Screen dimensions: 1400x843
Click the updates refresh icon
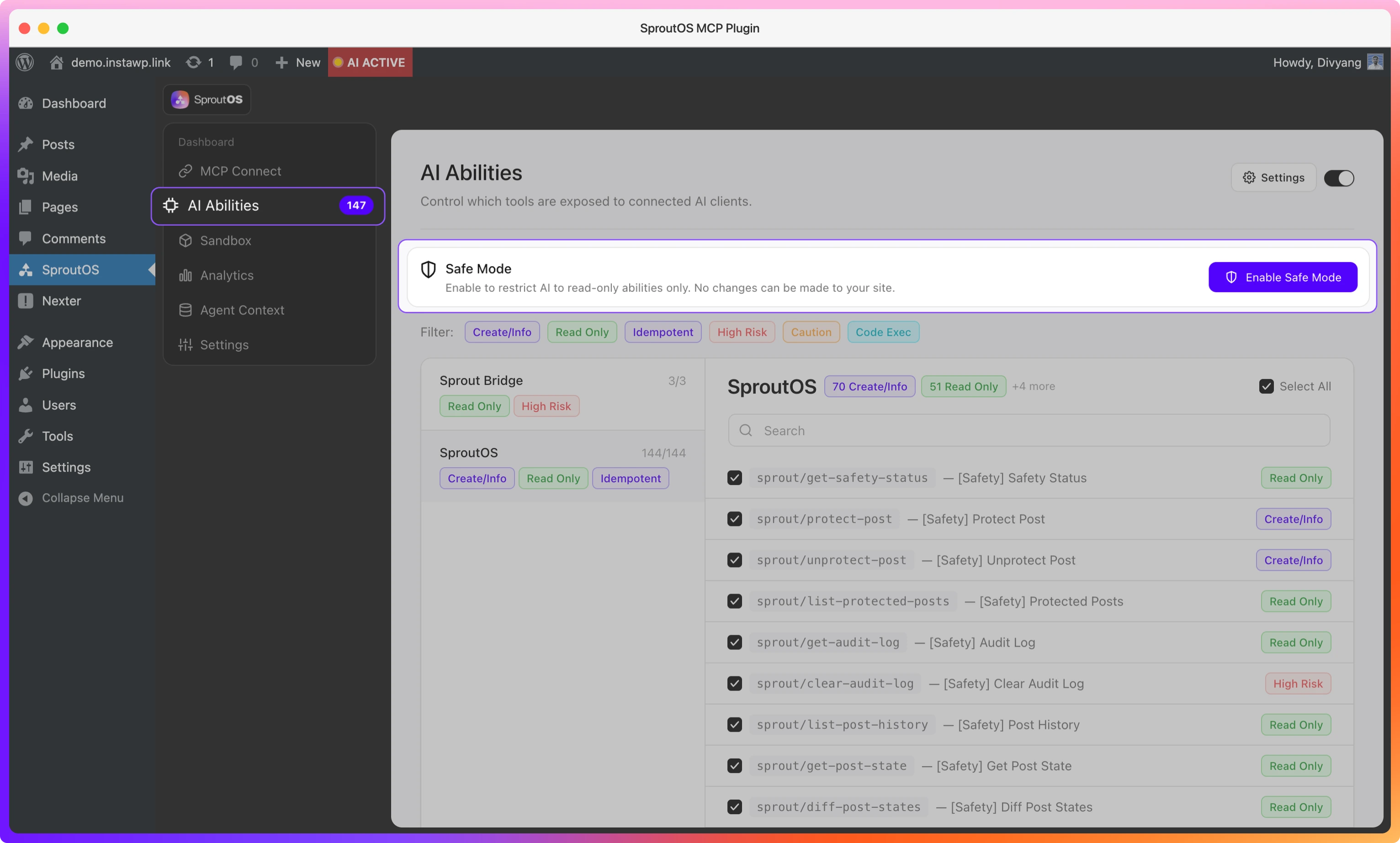[194, 63]
